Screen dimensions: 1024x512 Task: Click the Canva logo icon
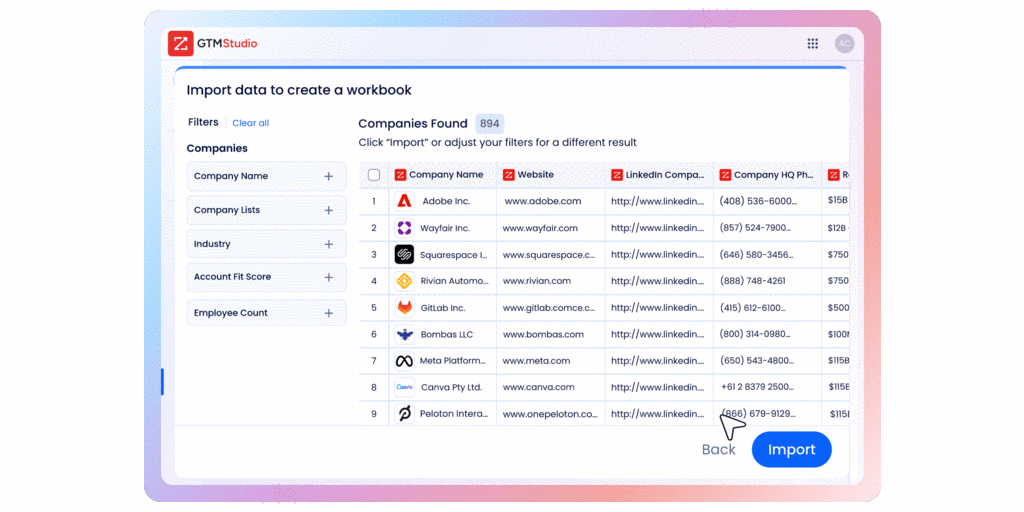click(404, 387)
